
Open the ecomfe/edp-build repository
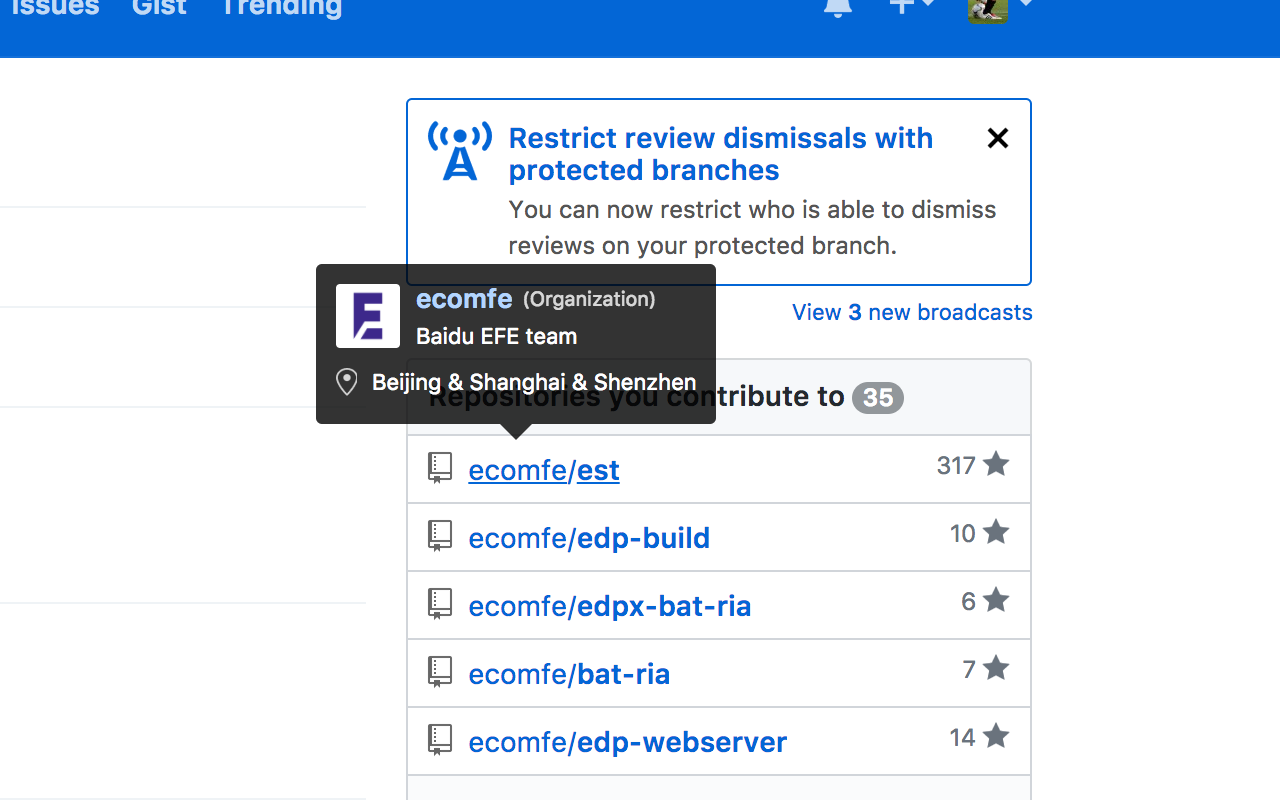(x=589, y=538)
